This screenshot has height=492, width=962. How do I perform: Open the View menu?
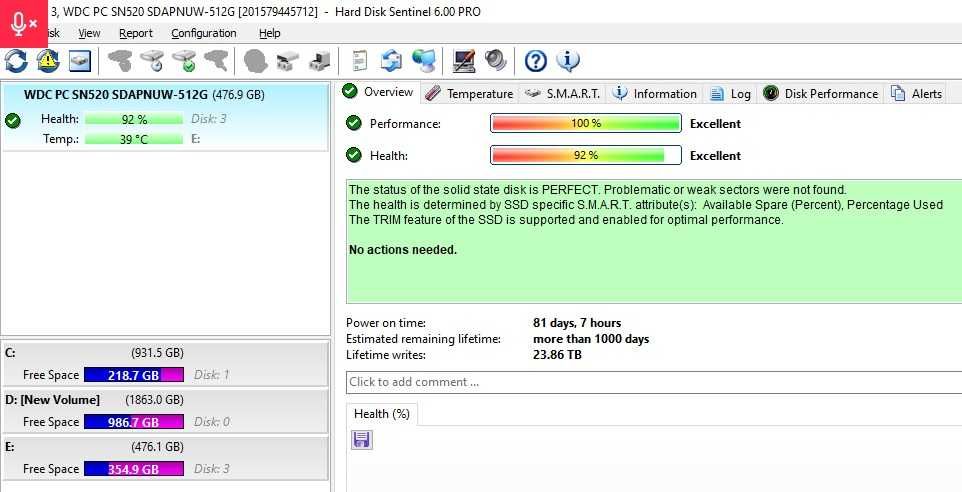click(89, 33)
